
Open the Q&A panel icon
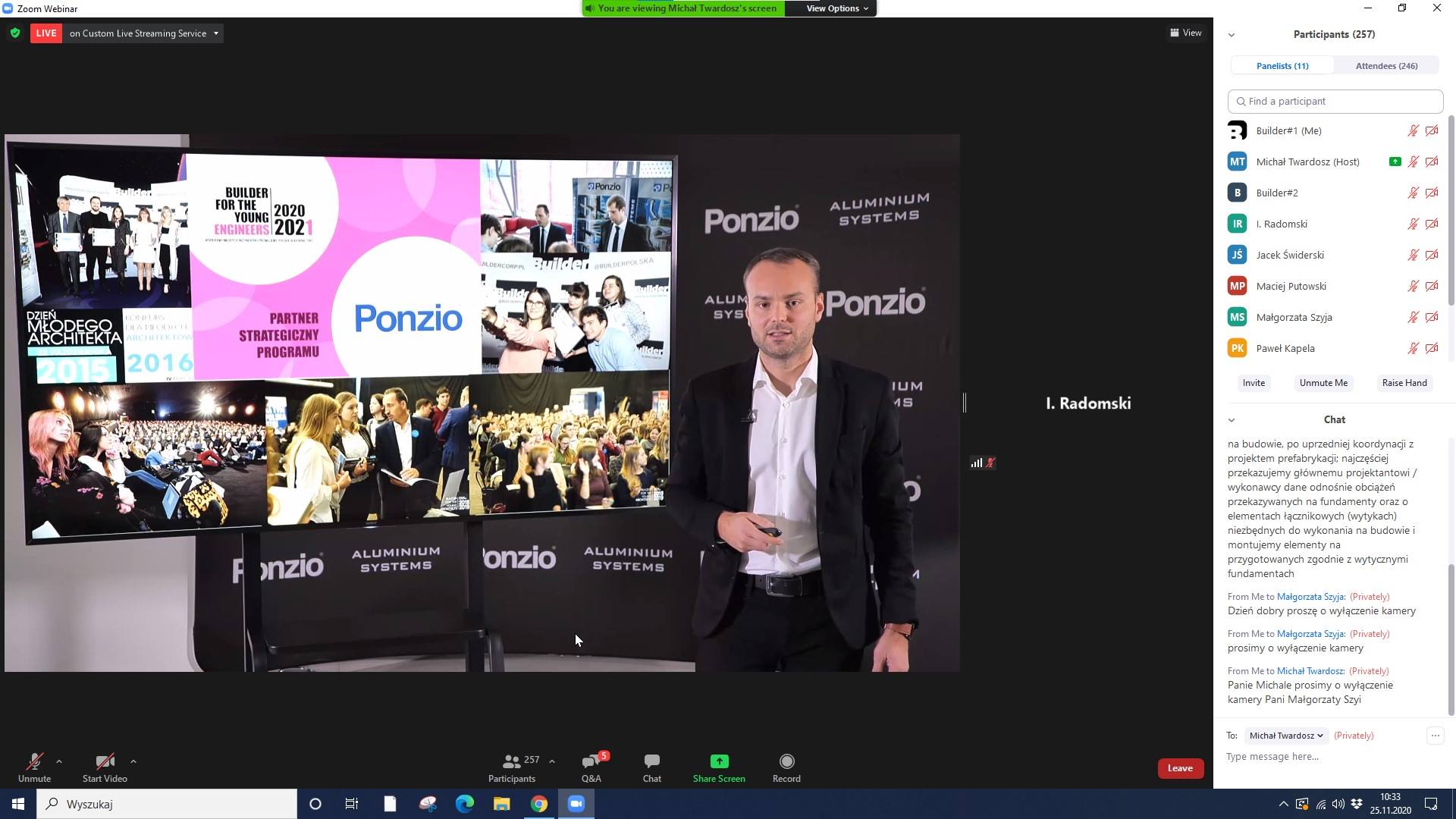[591, 762]
